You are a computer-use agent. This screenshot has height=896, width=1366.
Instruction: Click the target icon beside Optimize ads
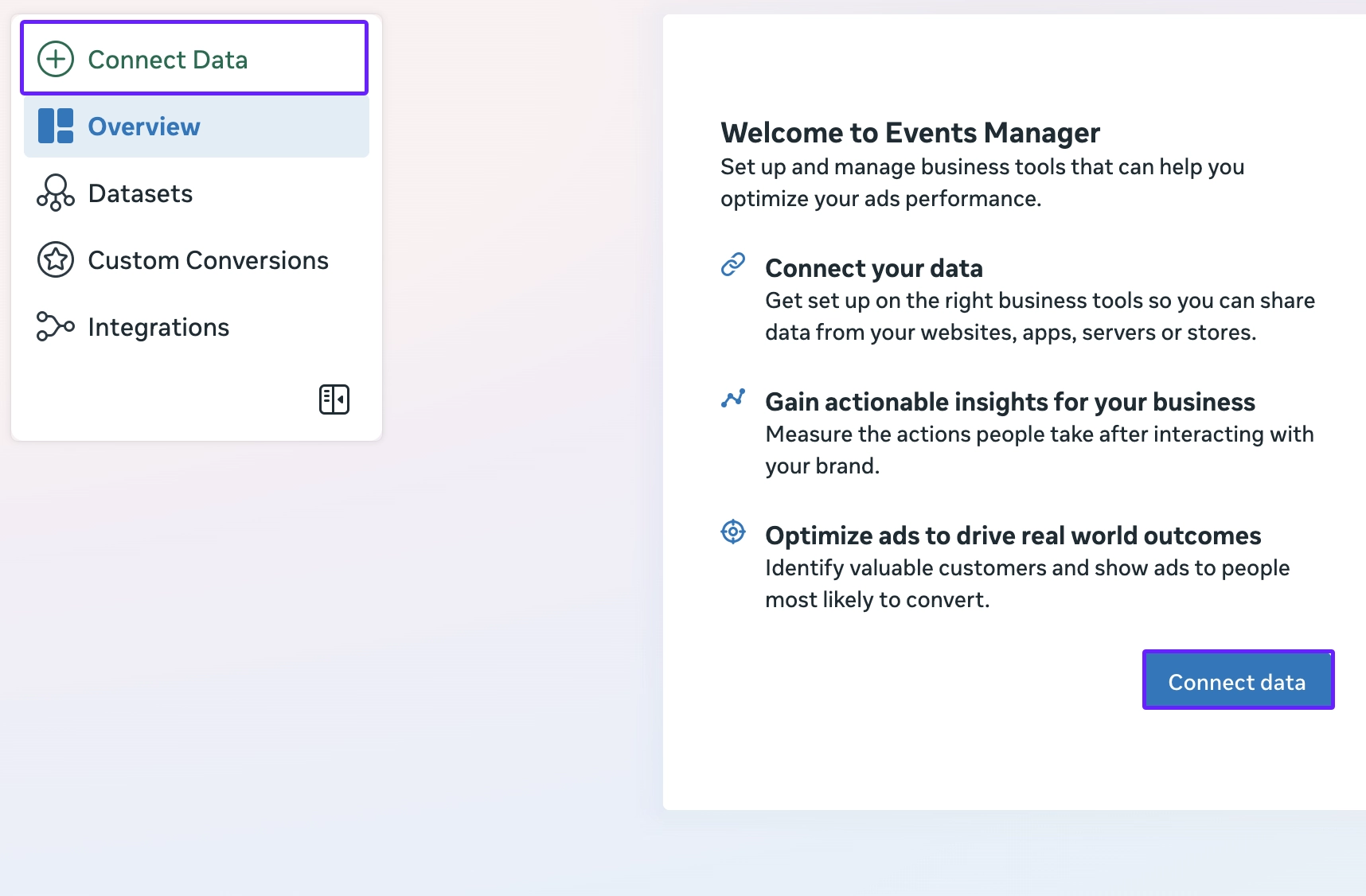(732, 531)
